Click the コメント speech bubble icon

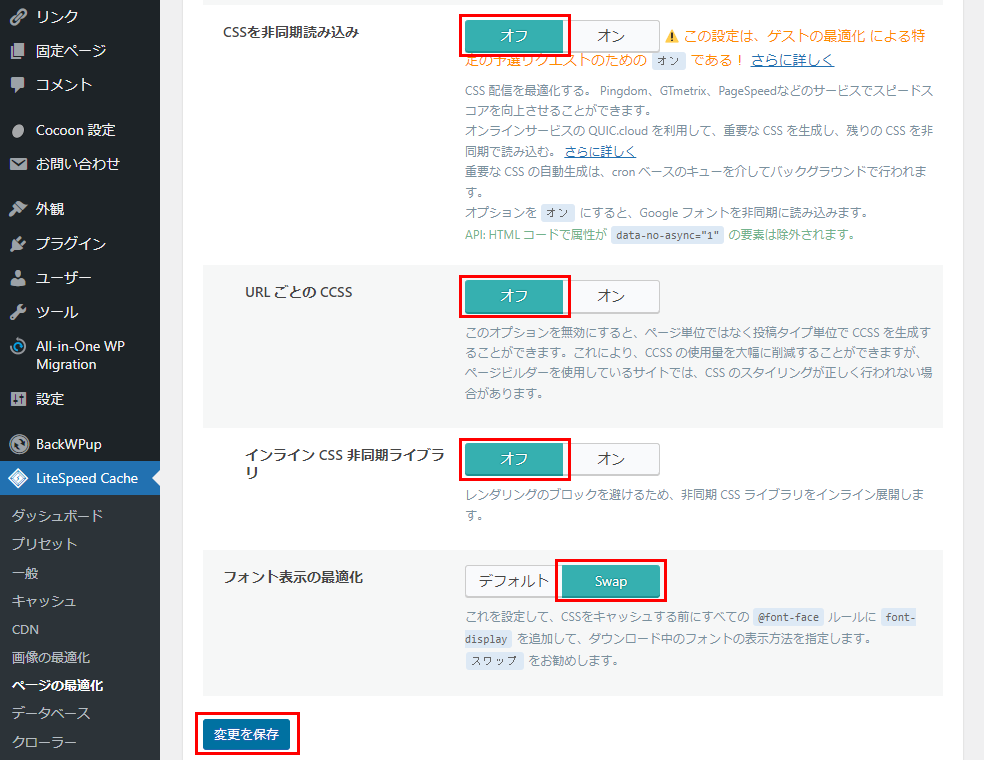click(x=18, y=84)
